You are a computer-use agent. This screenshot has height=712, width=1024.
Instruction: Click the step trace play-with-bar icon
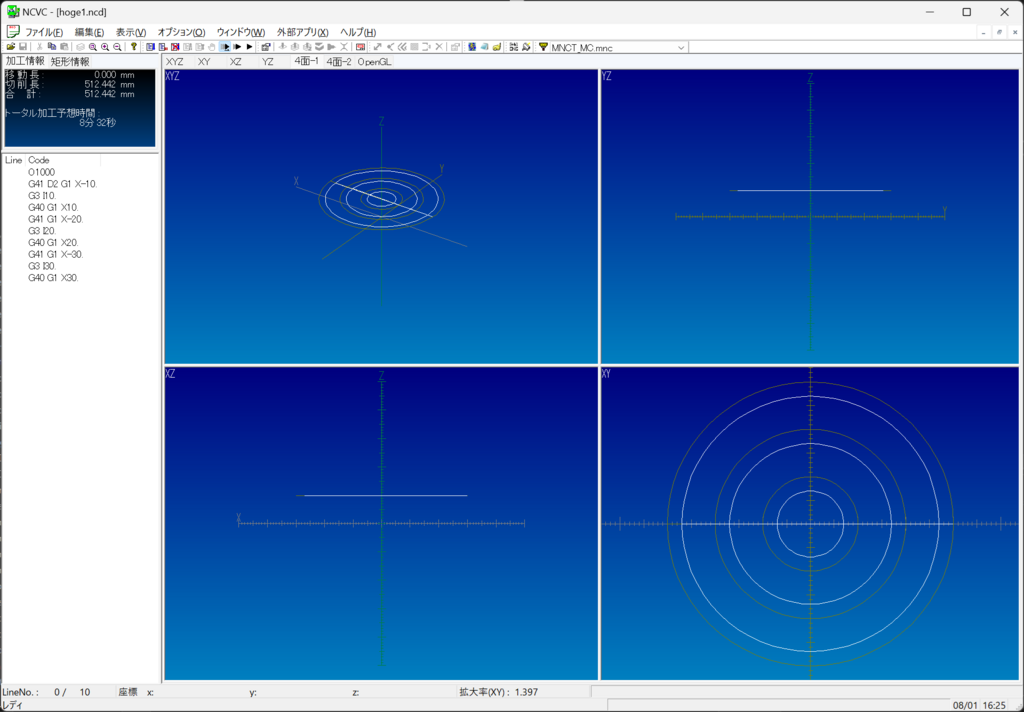(237, 47)
